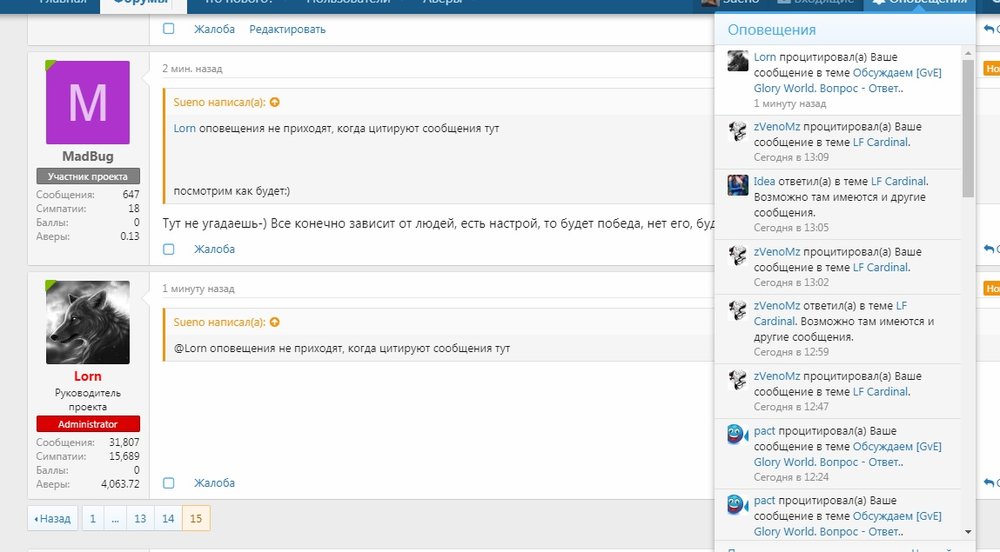
Task: Click Редактировать to edit the post
Action: coord(287,29)
